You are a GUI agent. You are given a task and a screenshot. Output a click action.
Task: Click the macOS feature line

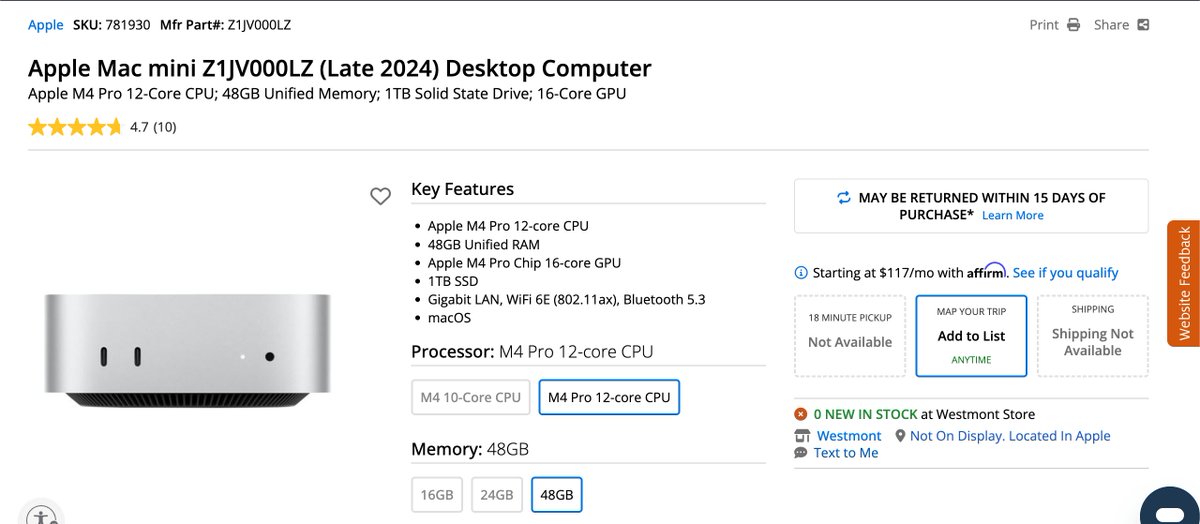pyautogui.click(x=449, y=318)
